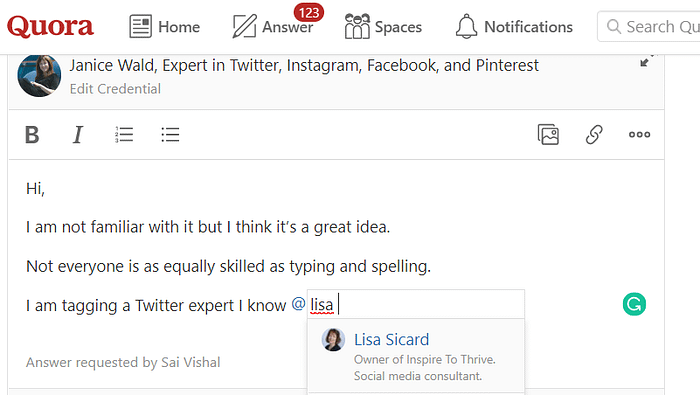The width and height of the screenshot is (700, 395).
Task: Click Lisa Sicard's avatar in the suggestion
Action: [333, 340]
